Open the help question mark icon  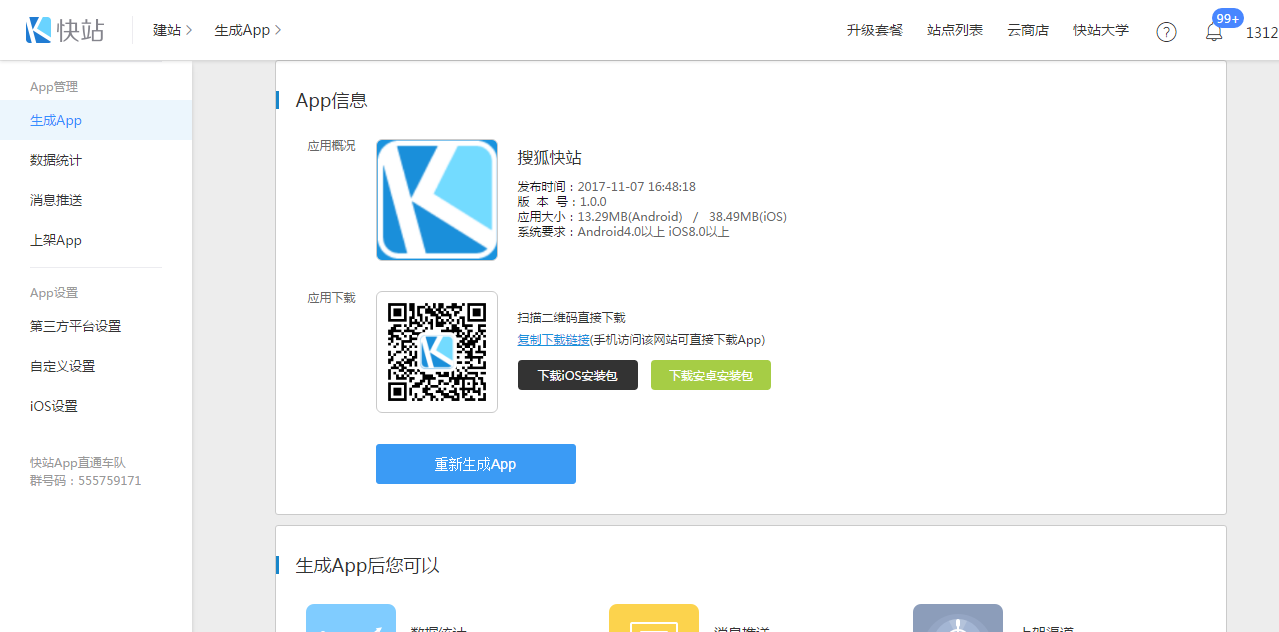click(1166, 31)
